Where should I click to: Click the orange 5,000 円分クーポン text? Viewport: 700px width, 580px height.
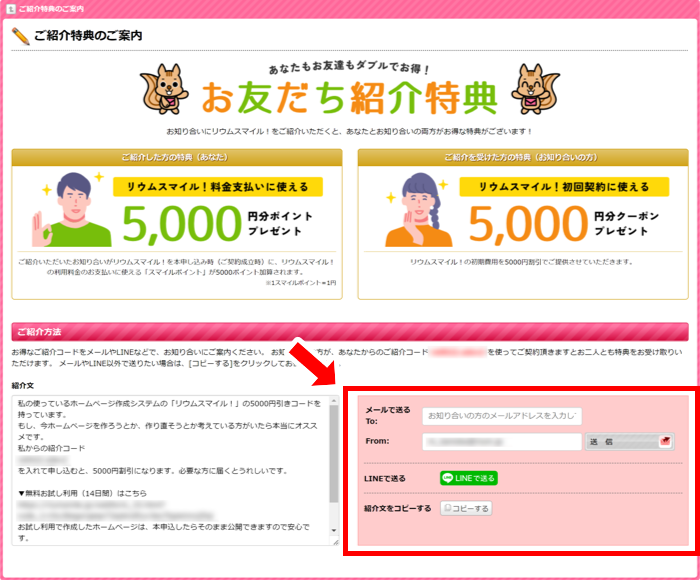coord(565,223)
